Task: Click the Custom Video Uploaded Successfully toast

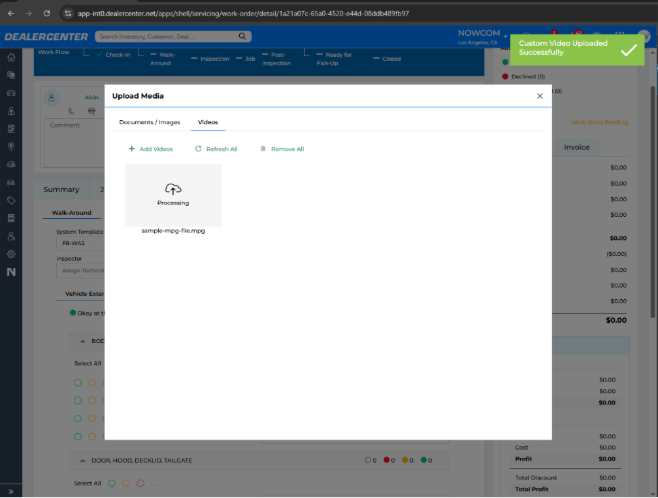Action: (577, 50)
